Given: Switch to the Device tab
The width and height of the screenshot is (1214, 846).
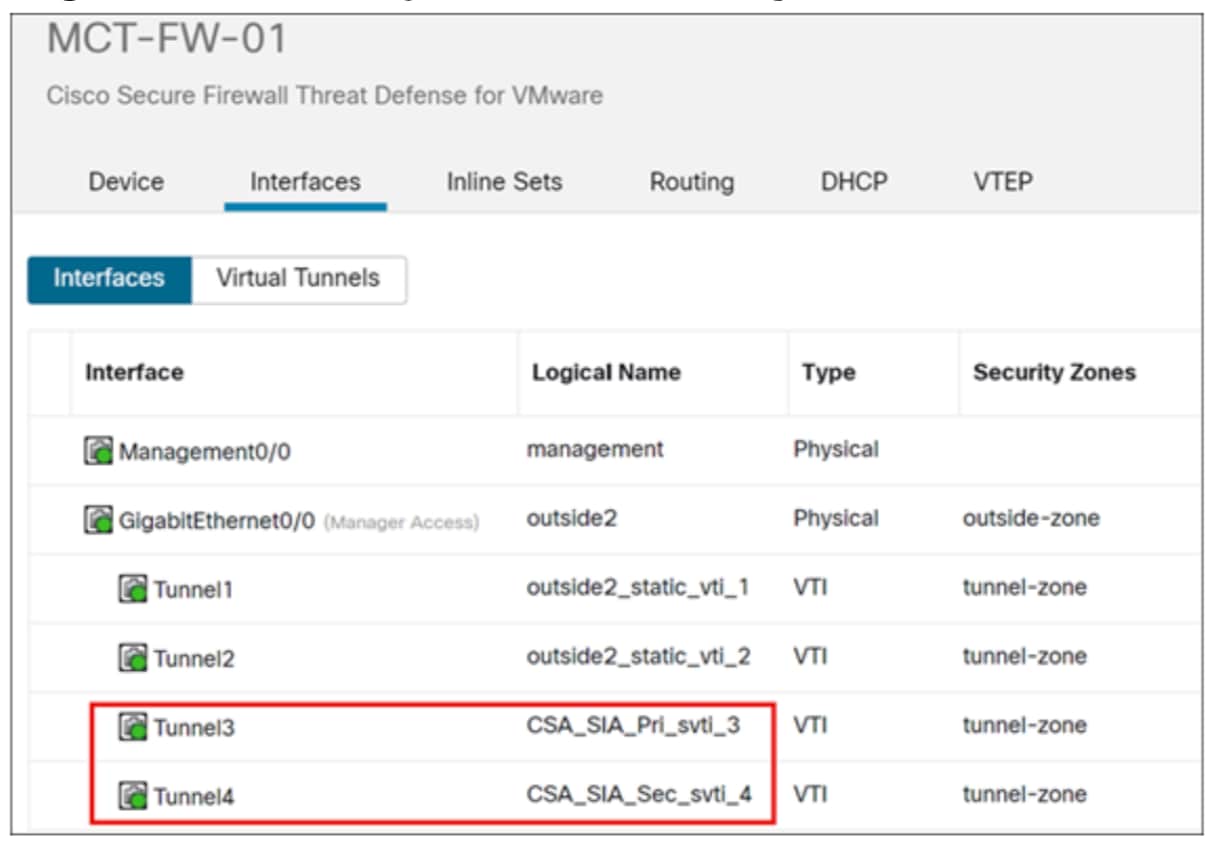Looking at the screenshot, I should point(126,182).
